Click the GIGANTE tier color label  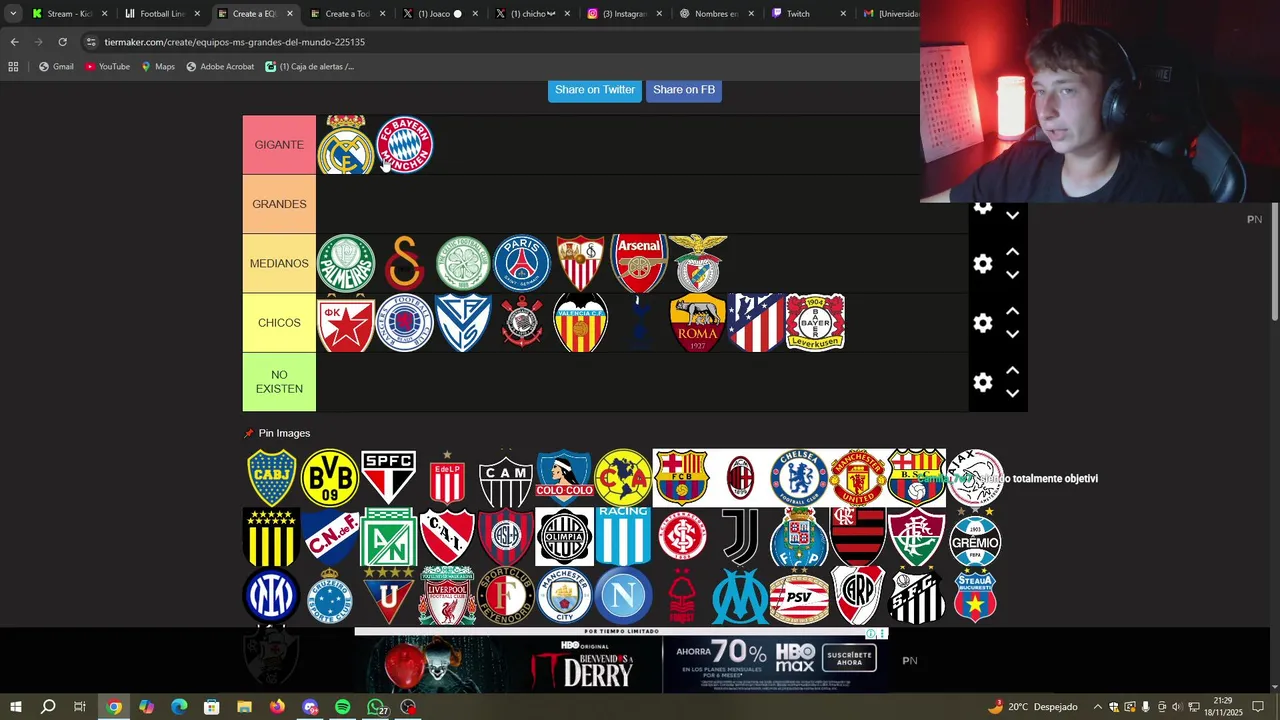[279, 145]
